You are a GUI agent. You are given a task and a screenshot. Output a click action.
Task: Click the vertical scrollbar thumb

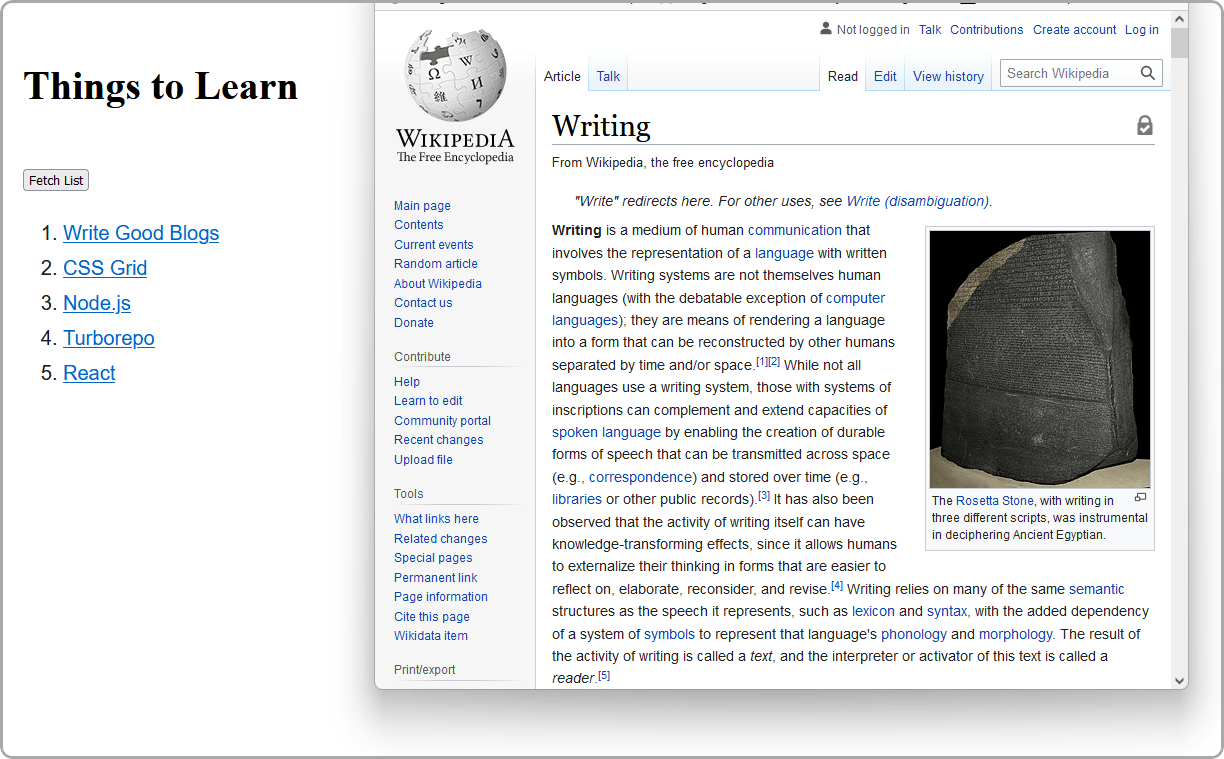[1180, 44]
